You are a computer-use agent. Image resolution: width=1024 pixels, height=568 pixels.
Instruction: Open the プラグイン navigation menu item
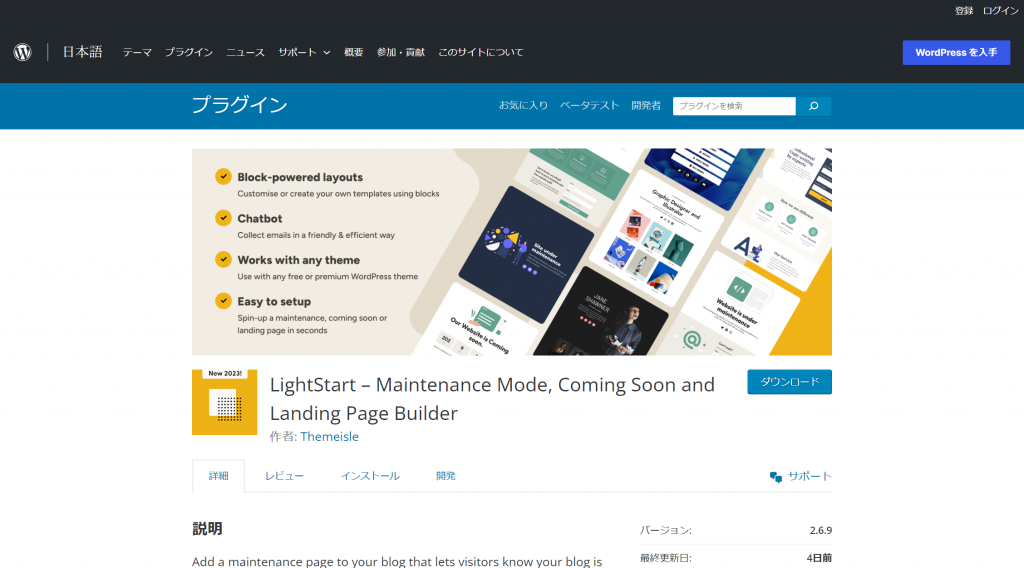point(189,52)
